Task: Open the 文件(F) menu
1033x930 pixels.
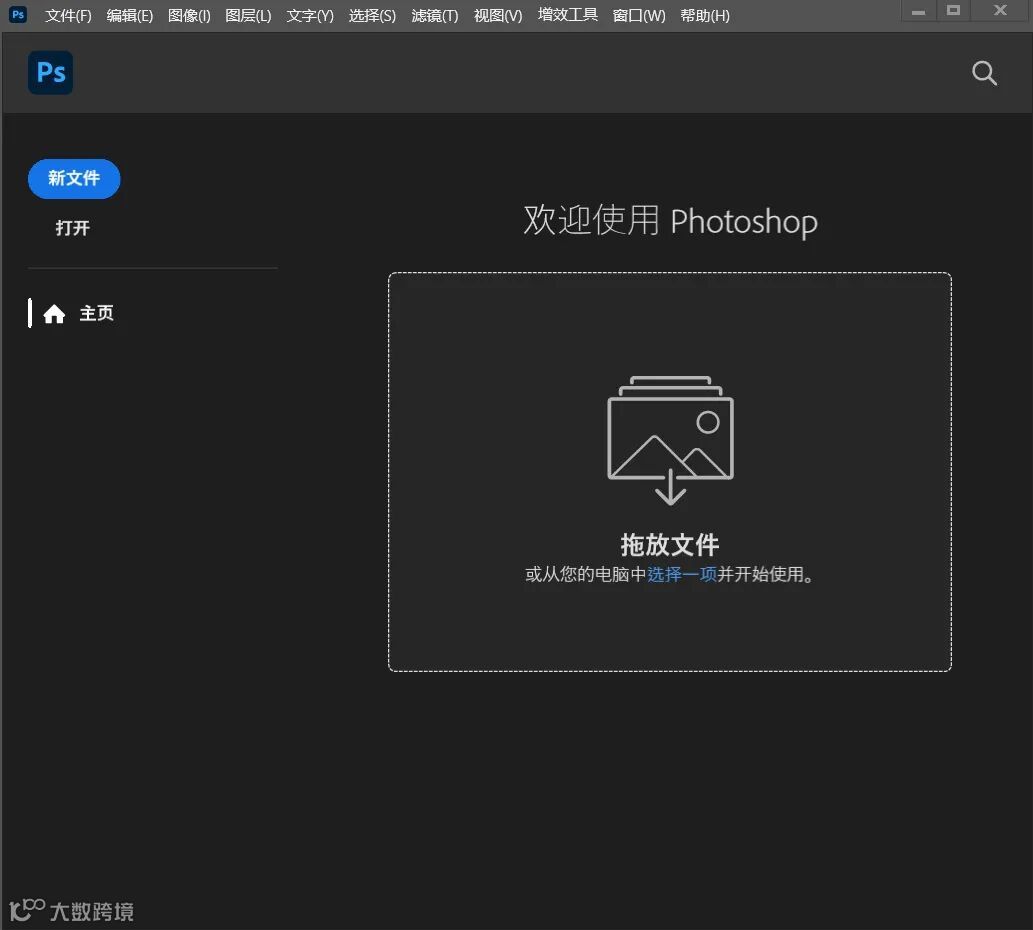Action: click(69, 15)
